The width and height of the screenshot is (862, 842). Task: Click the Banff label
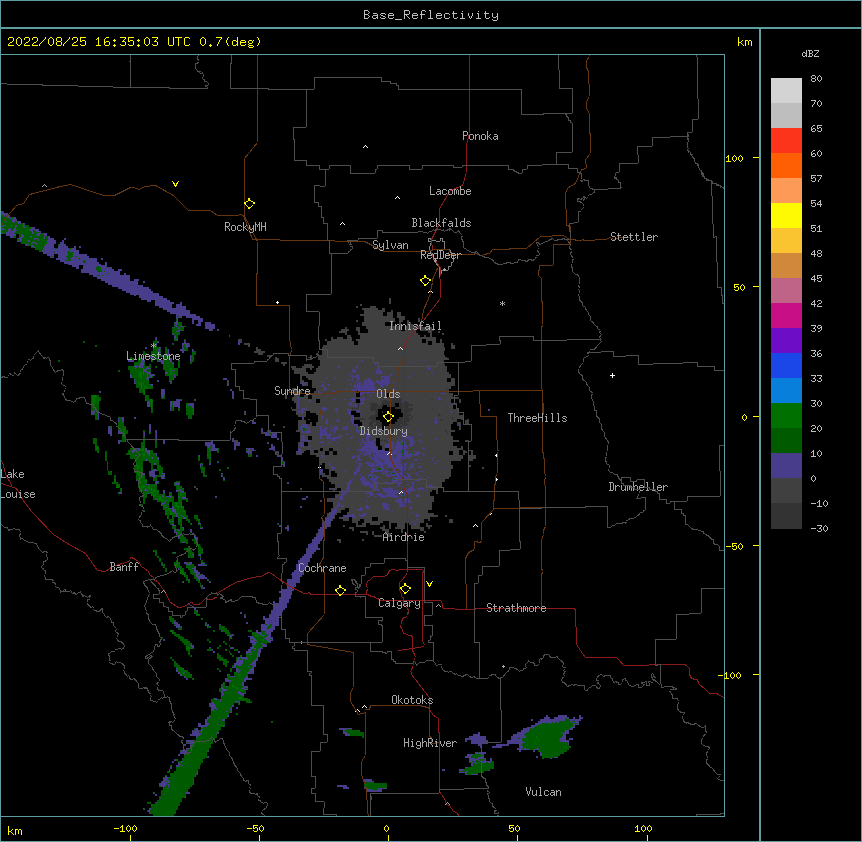(124, 567)
